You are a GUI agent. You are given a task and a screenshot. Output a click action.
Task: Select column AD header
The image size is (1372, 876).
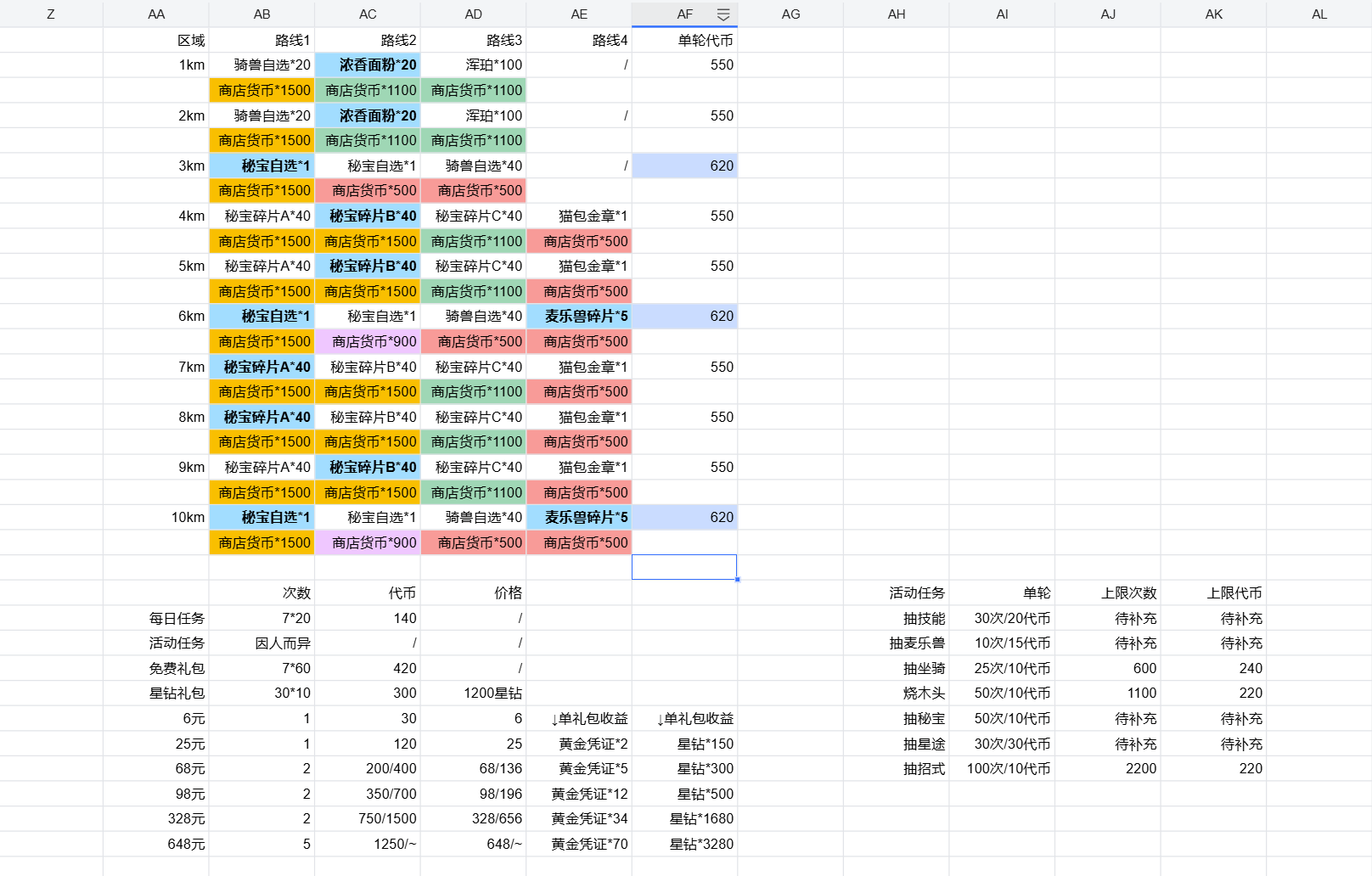tap(473, 14)
